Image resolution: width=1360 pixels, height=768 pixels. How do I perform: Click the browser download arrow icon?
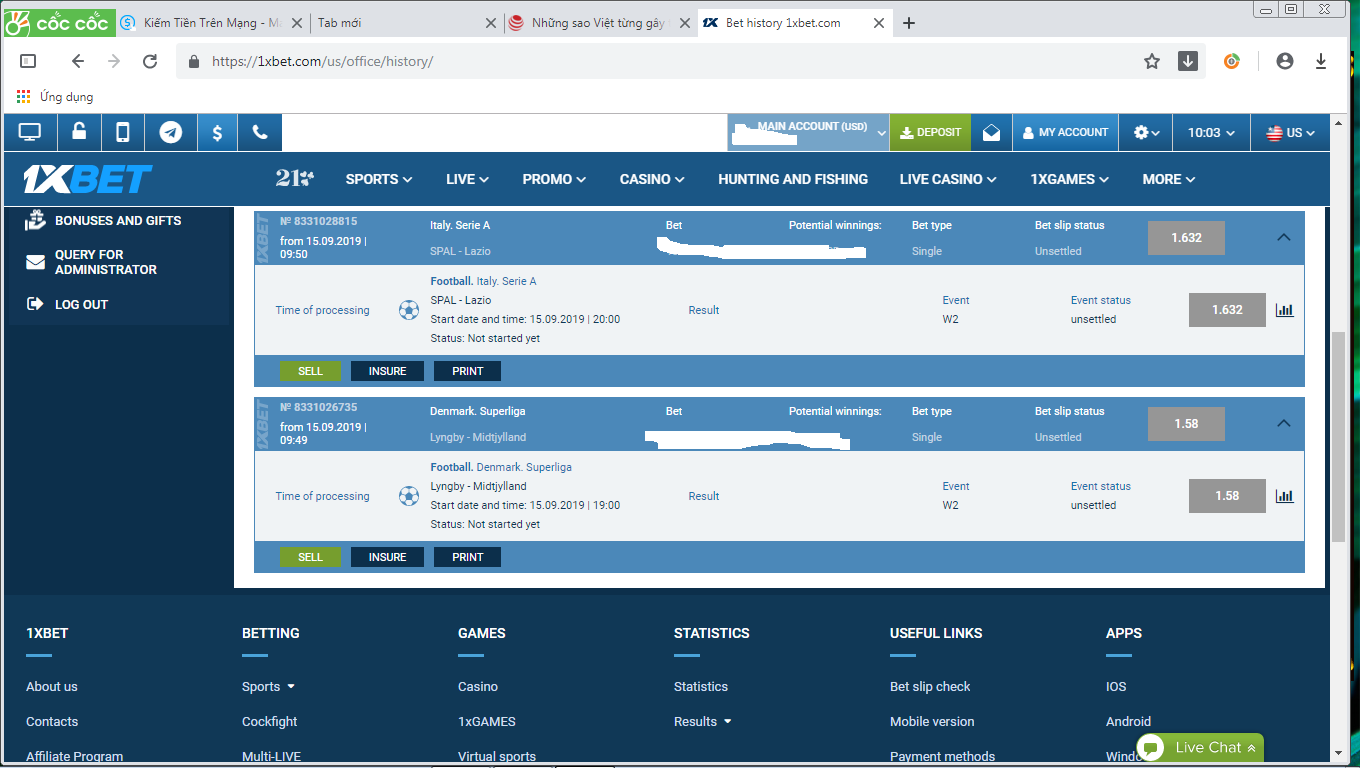click(x=1188, y=61)
